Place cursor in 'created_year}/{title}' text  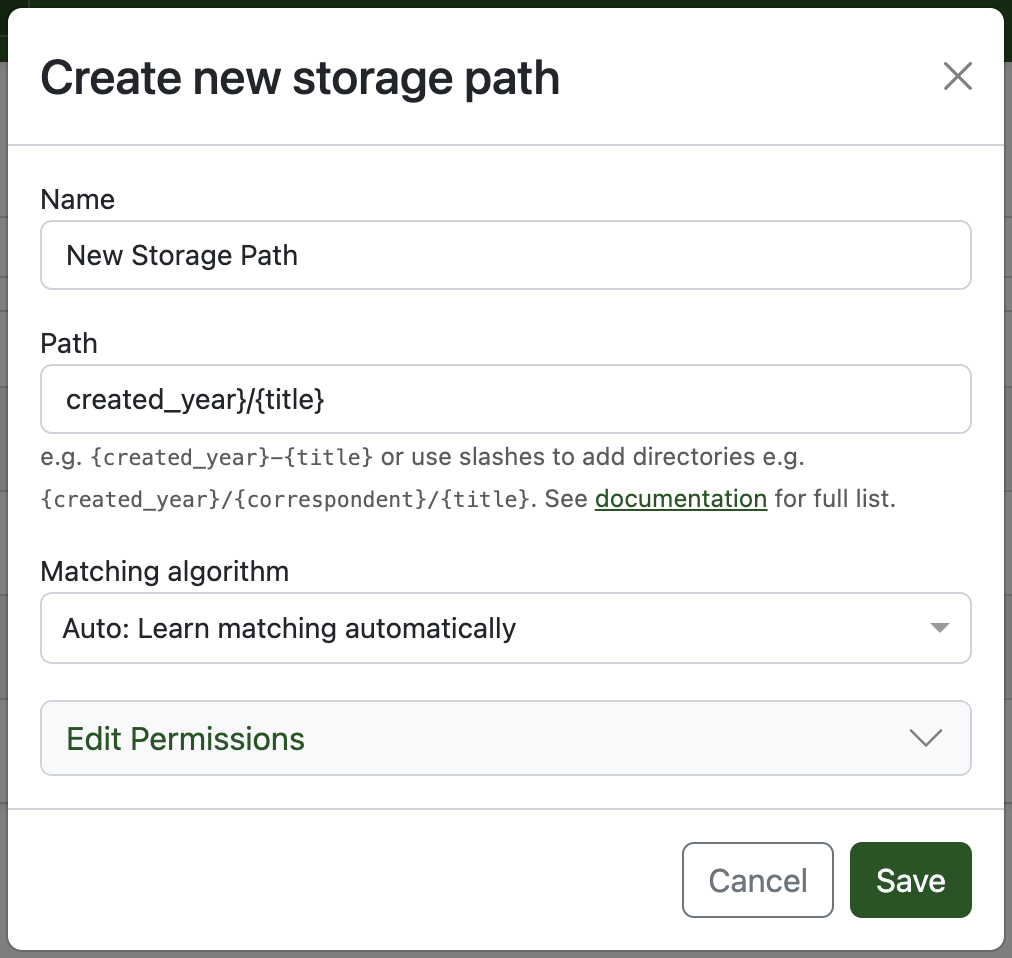pos(195,399)
